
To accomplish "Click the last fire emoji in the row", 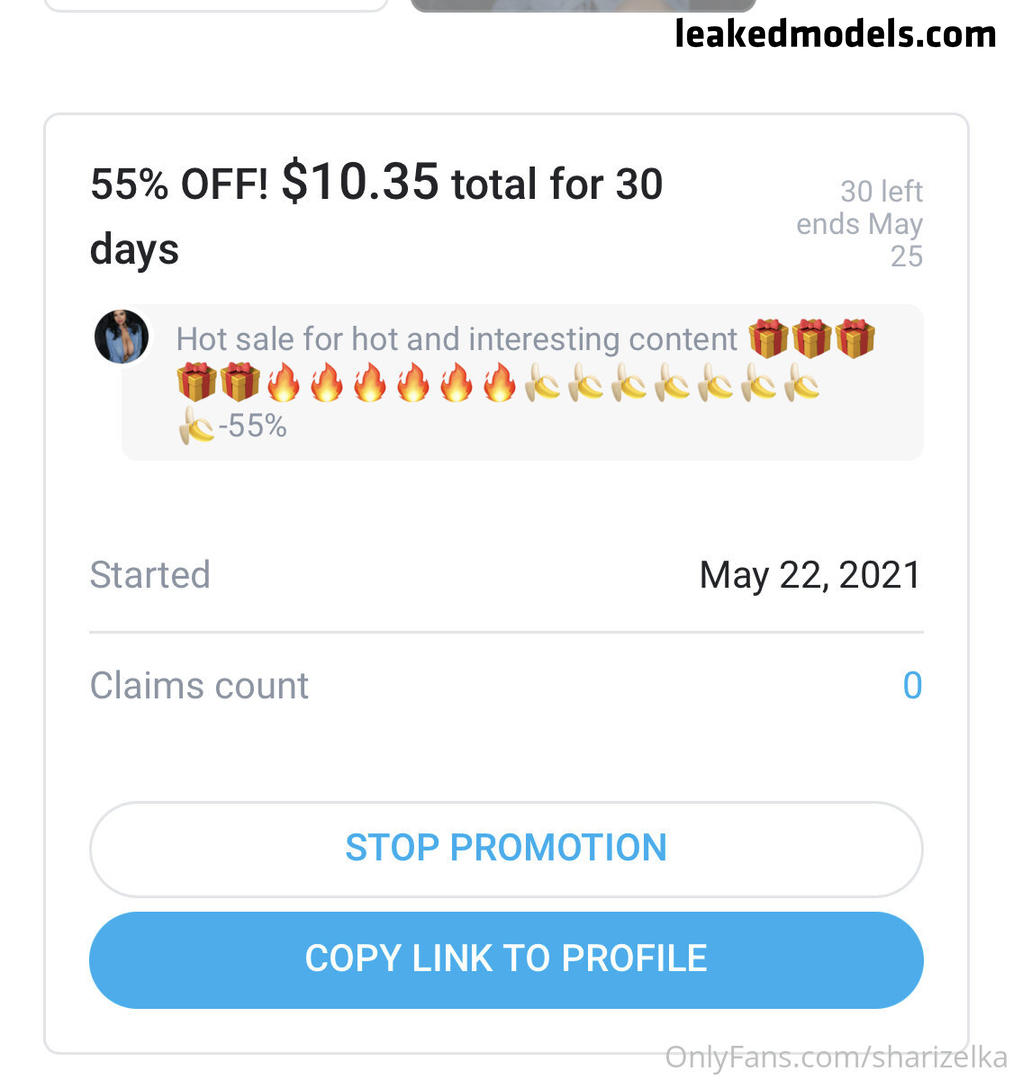I will (x=500, y=382).
